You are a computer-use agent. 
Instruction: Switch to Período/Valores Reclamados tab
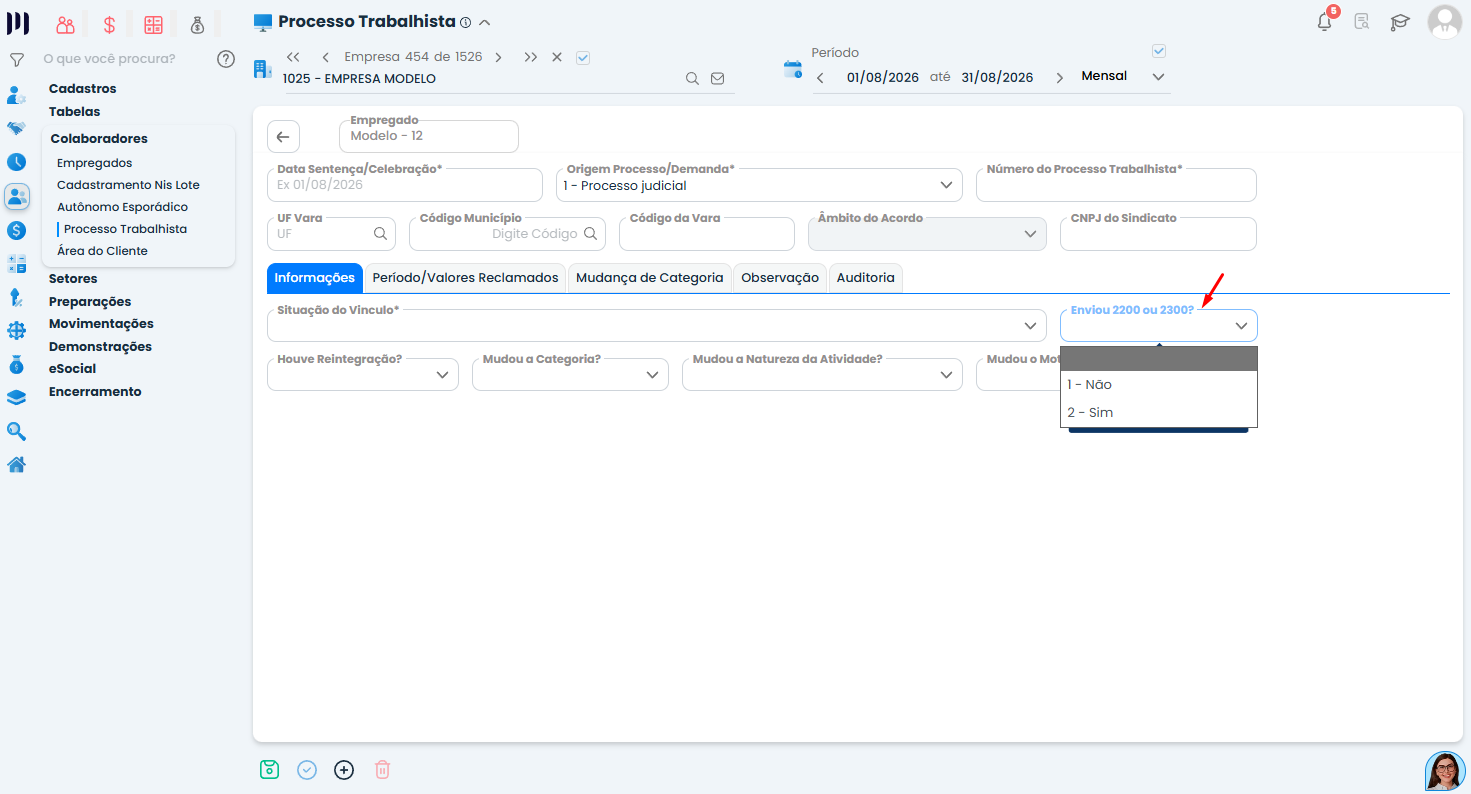(x=465, y=278)
